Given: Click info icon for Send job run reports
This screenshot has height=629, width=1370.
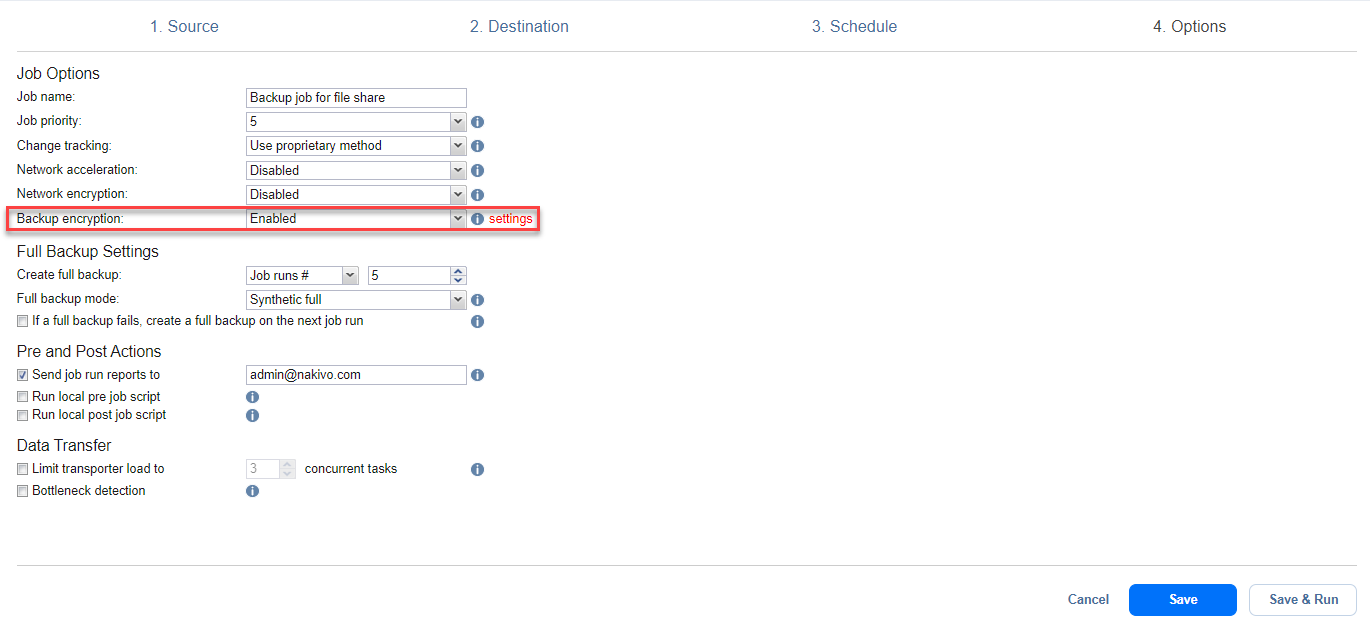Looking at the screenshot, I should (x=477, y=375).
